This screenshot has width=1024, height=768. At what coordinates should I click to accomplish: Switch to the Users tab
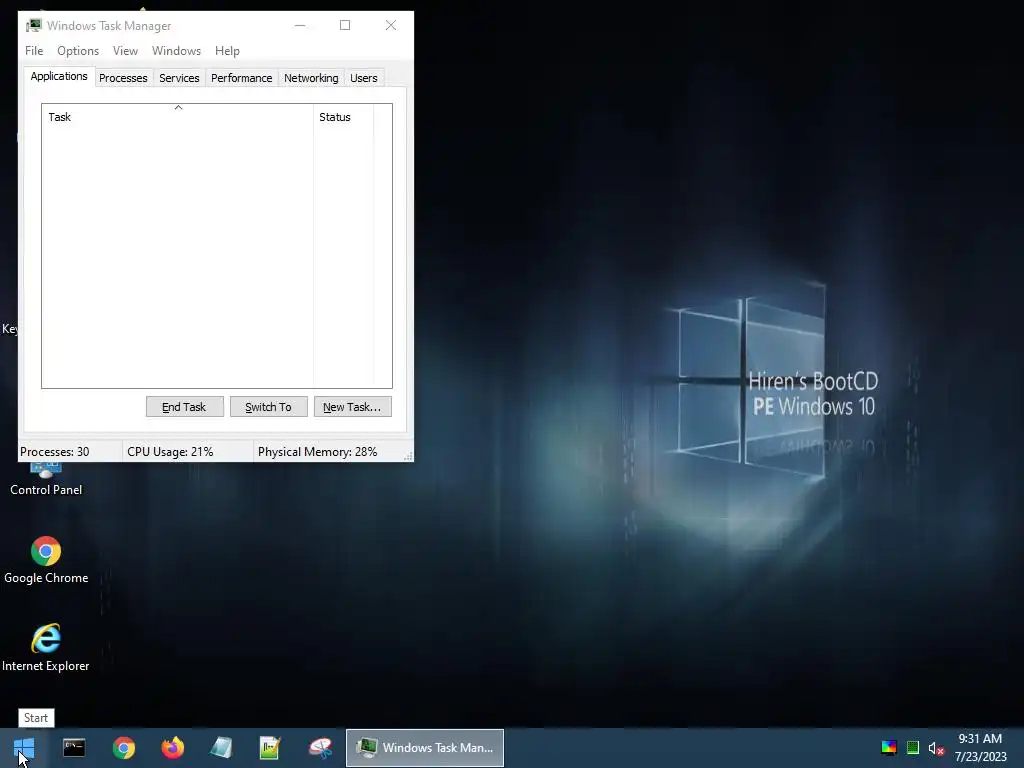click(x=364, y=78)
